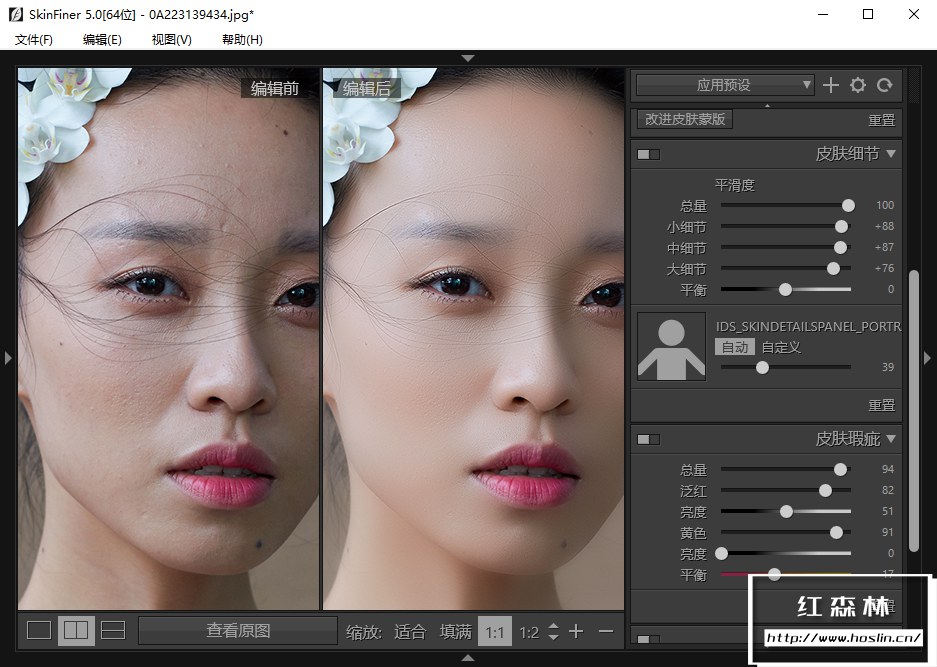
Task: Switch to single image view layout
Action: (x=39, y=630)
